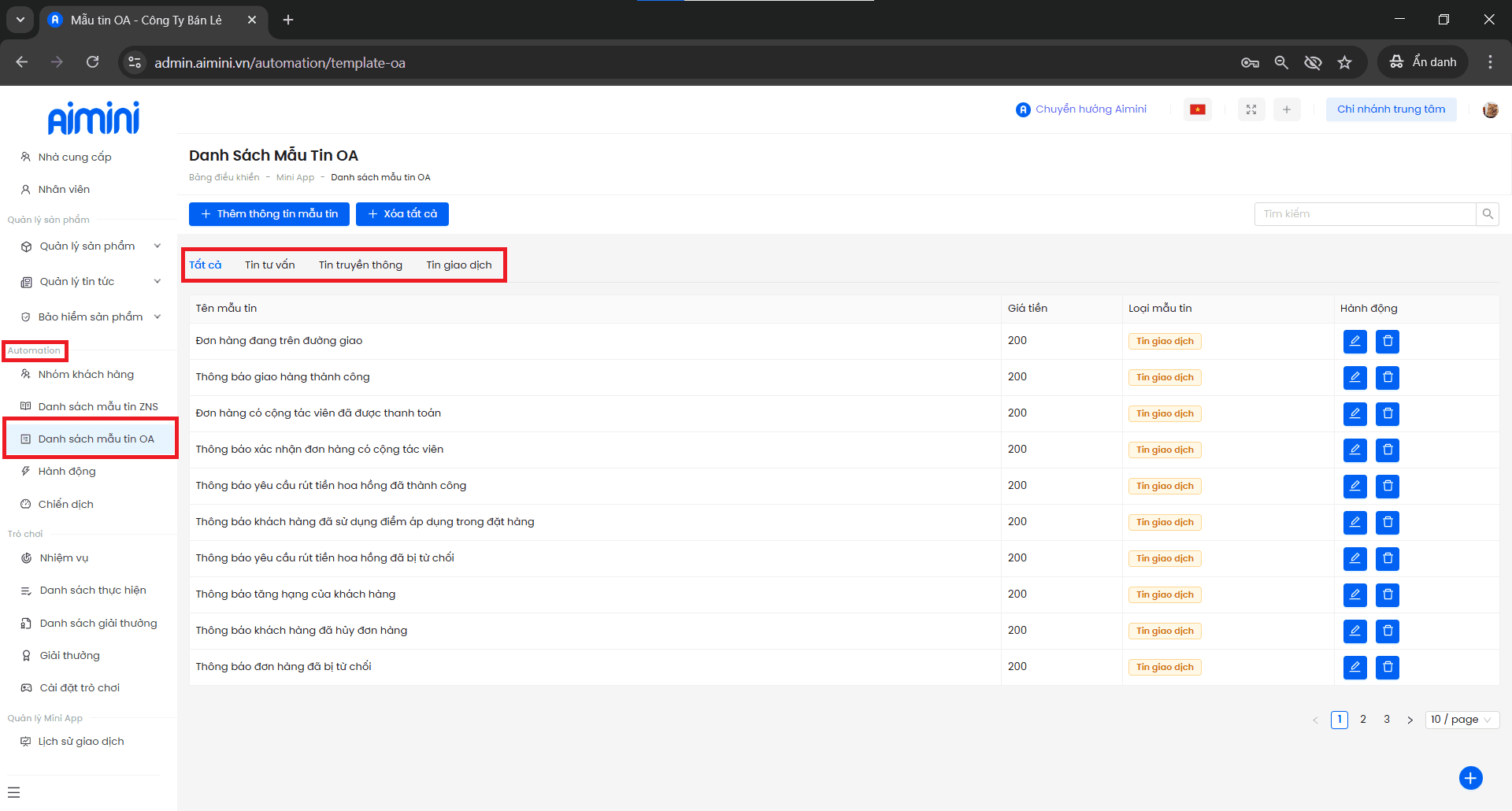The height and width of the screenshot is (811, 1512).
Task: Bookmark this page with star icon
Action: (x=1344, y=62)
